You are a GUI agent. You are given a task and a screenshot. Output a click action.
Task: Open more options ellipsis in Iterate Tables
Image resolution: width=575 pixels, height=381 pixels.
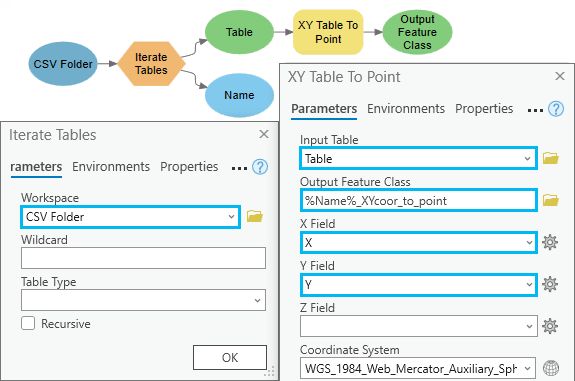[x=239, y=169]
